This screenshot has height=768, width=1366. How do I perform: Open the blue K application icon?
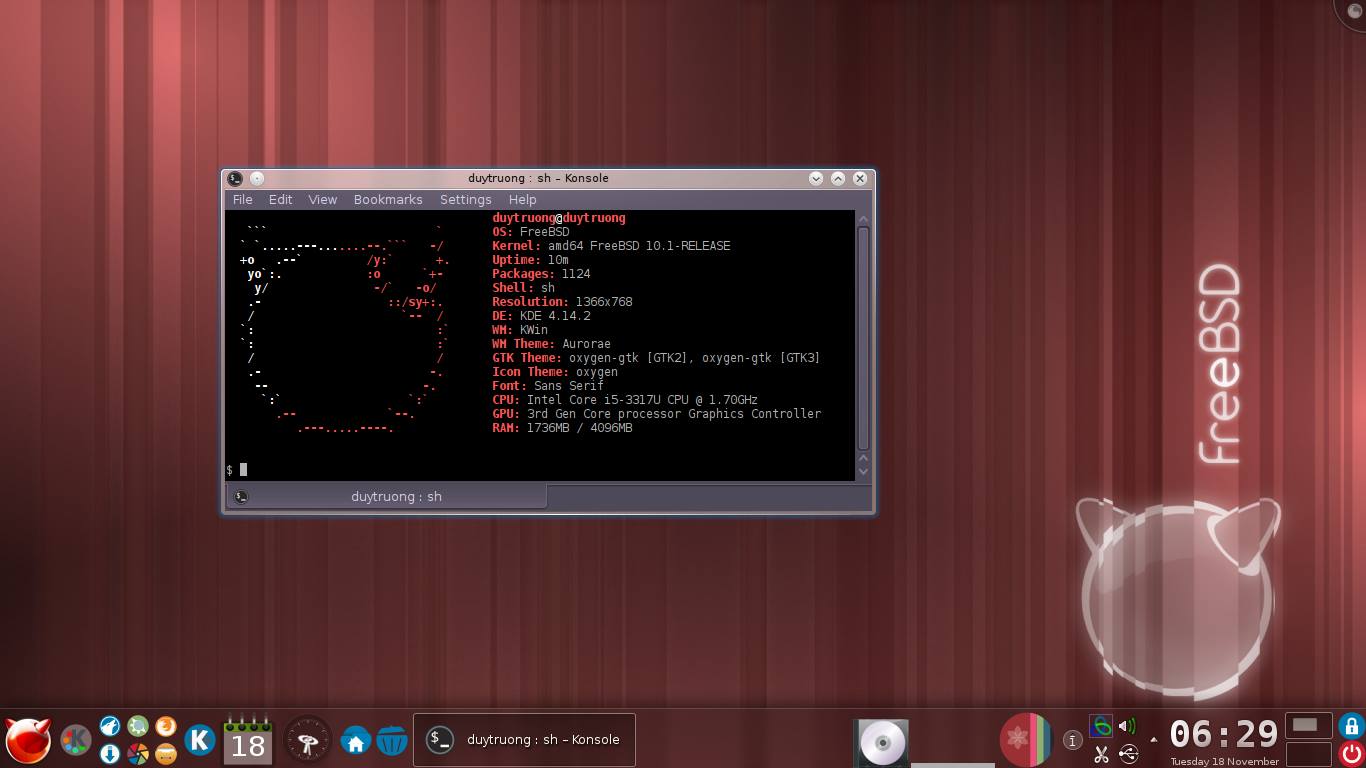200,740
